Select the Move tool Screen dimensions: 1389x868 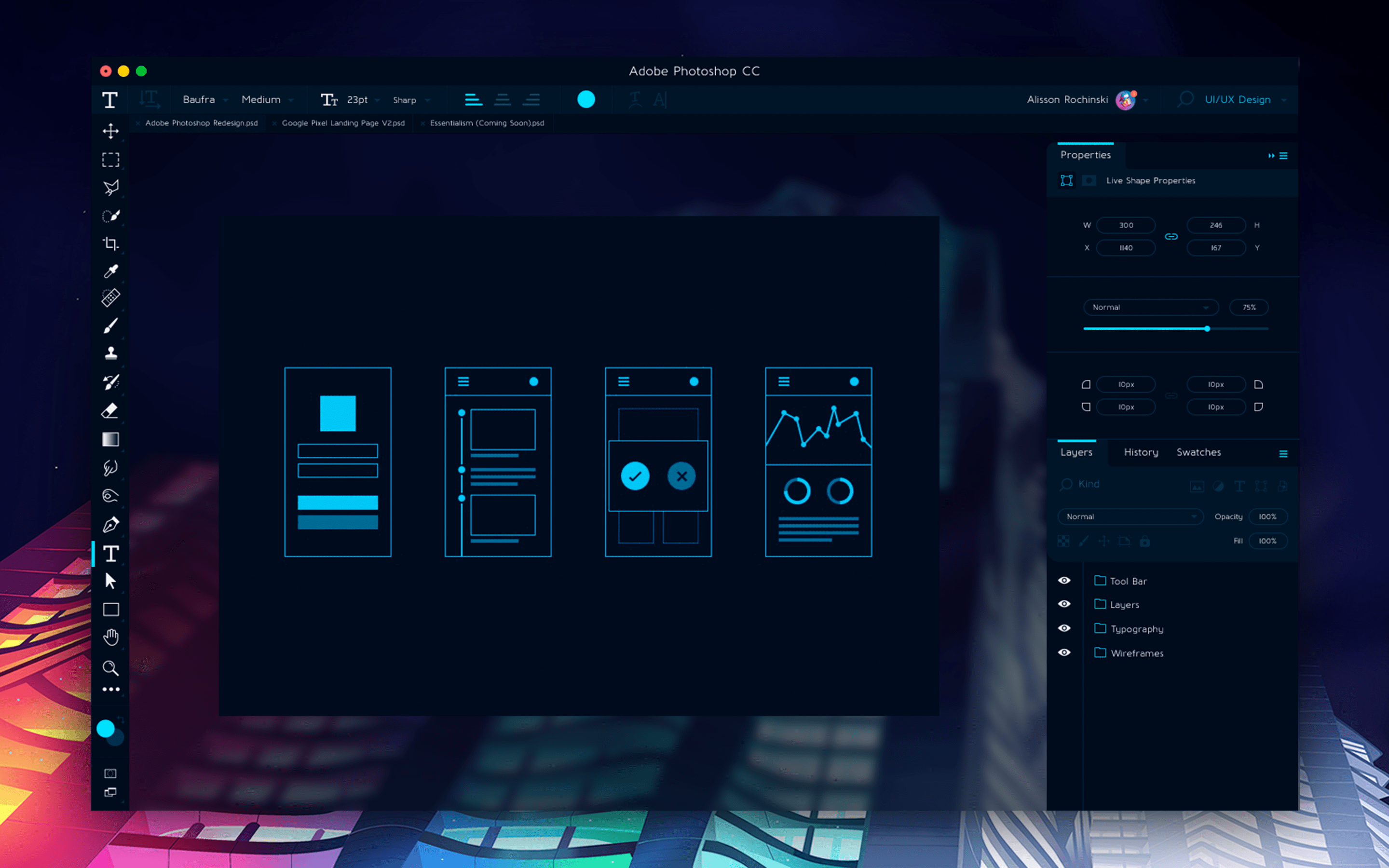point(111,131)
